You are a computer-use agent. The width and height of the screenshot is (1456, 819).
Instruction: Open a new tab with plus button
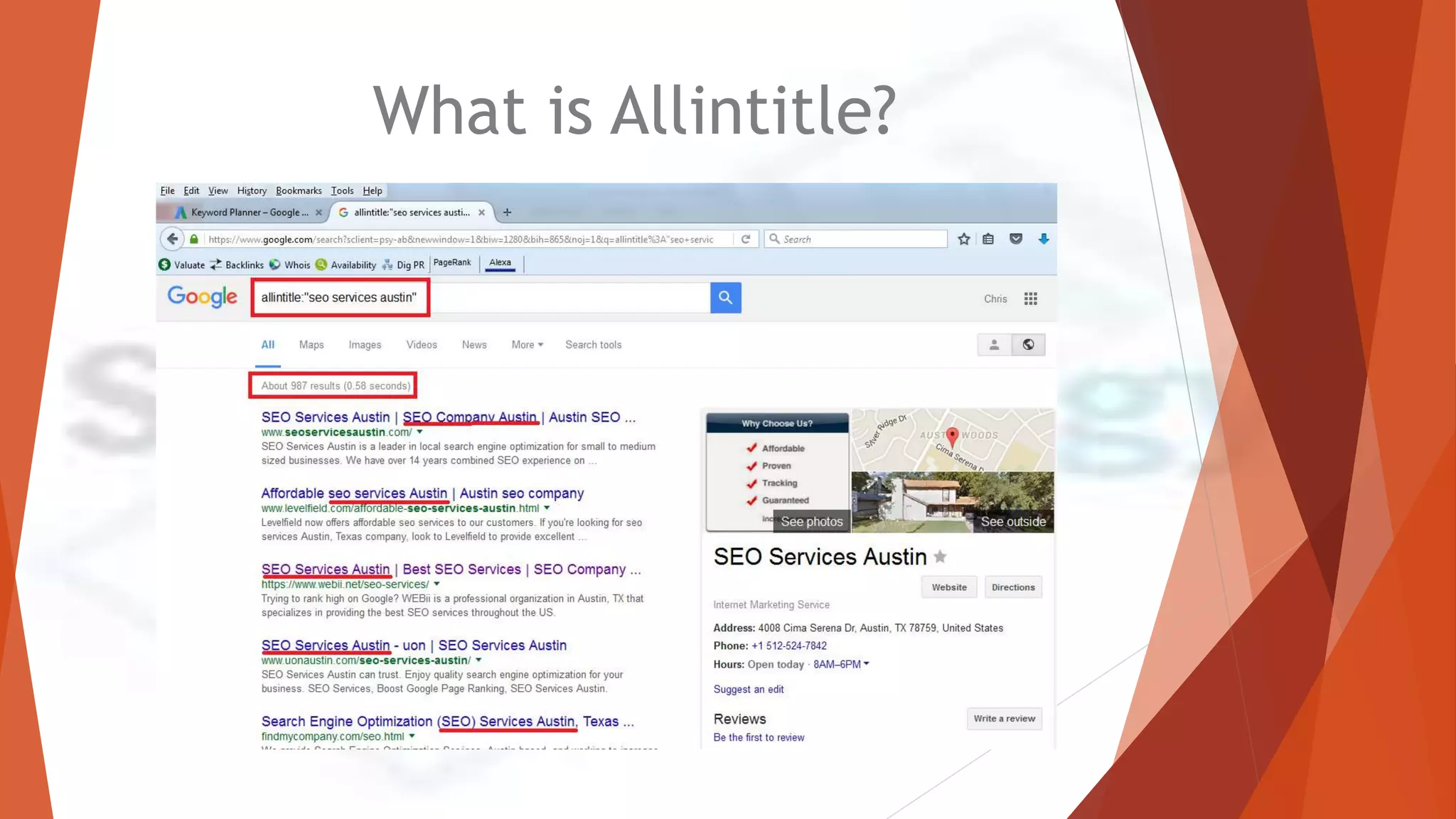pyautogui.click(x=507, y=213)
